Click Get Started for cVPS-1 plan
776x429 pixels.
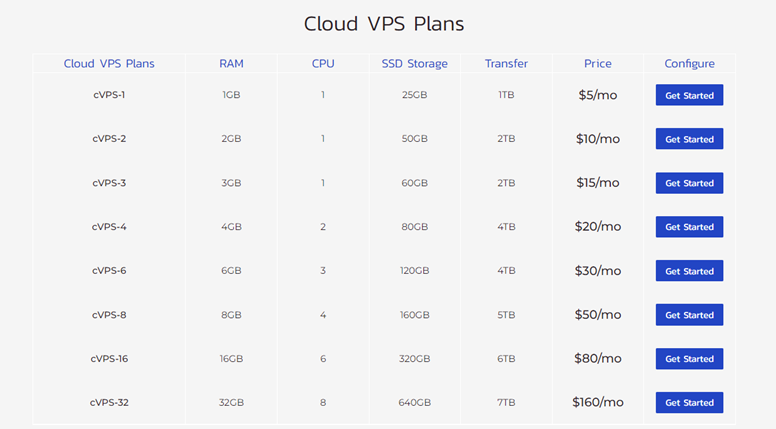(689, 95)
